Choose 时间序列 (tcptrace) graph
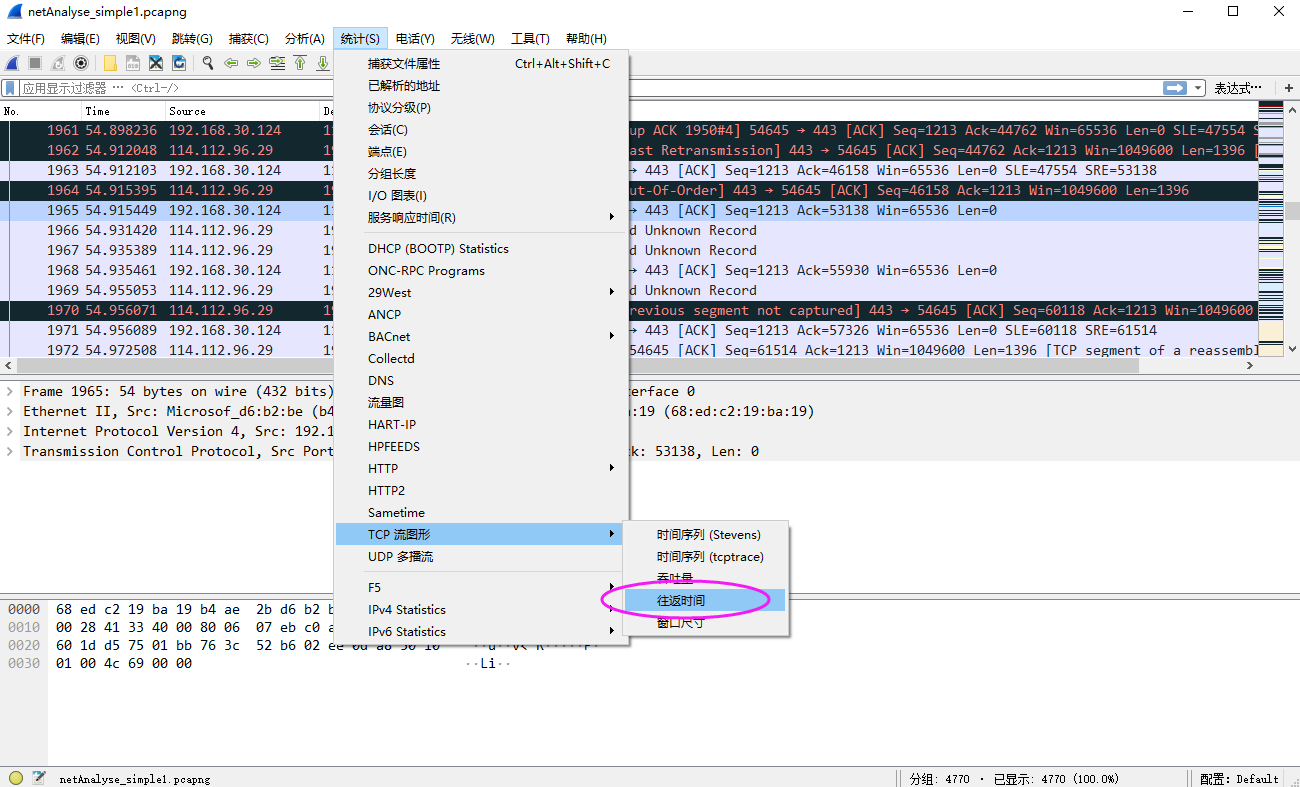The height and width of the screenshot is (787, 1300). 705,556
